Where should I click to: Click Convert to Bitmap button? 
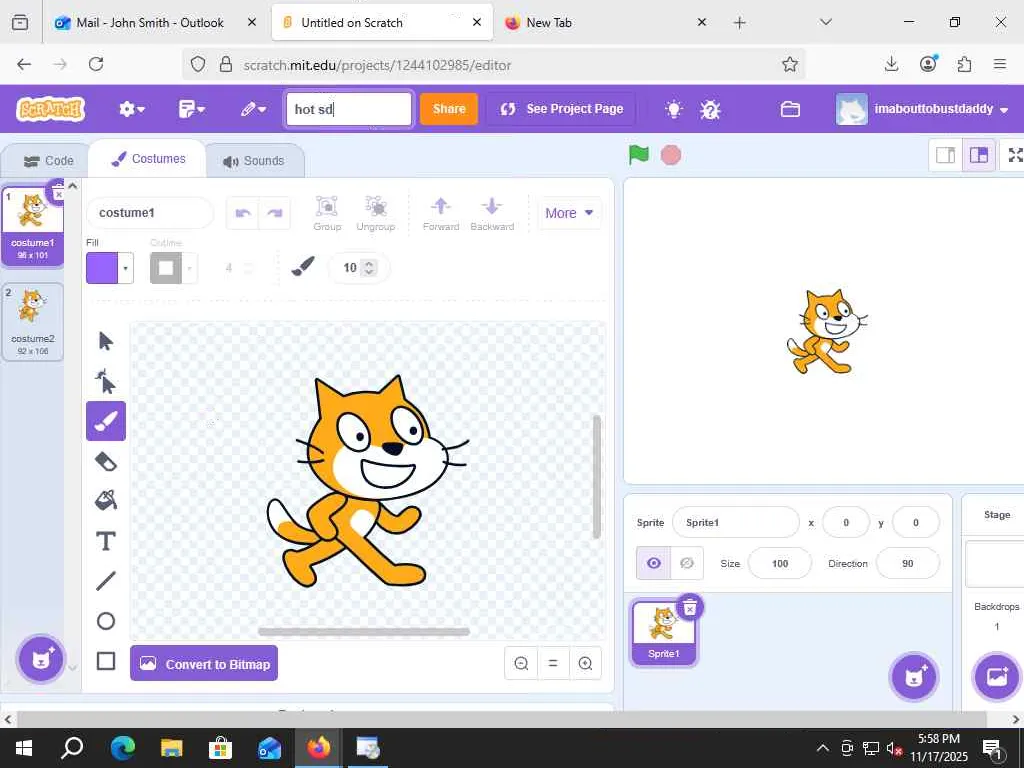204,664
